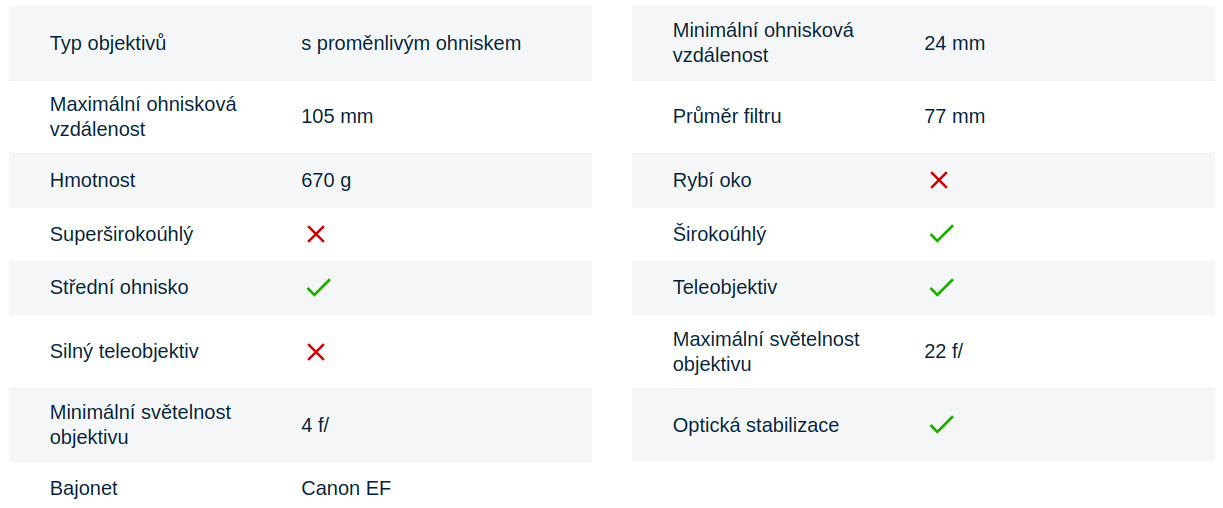Click the 105 mm value
The image size is (1223, 508).
[337, 116]
